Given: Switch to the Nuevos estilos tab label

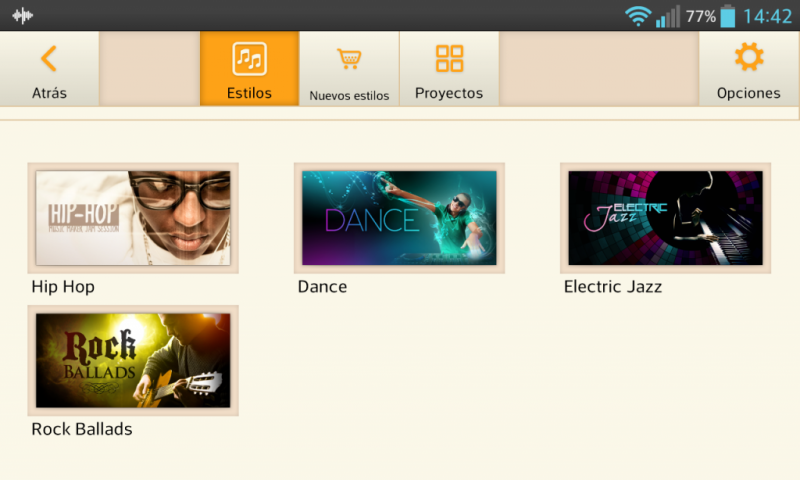Looking at the screenshot, I should point(349,96).
